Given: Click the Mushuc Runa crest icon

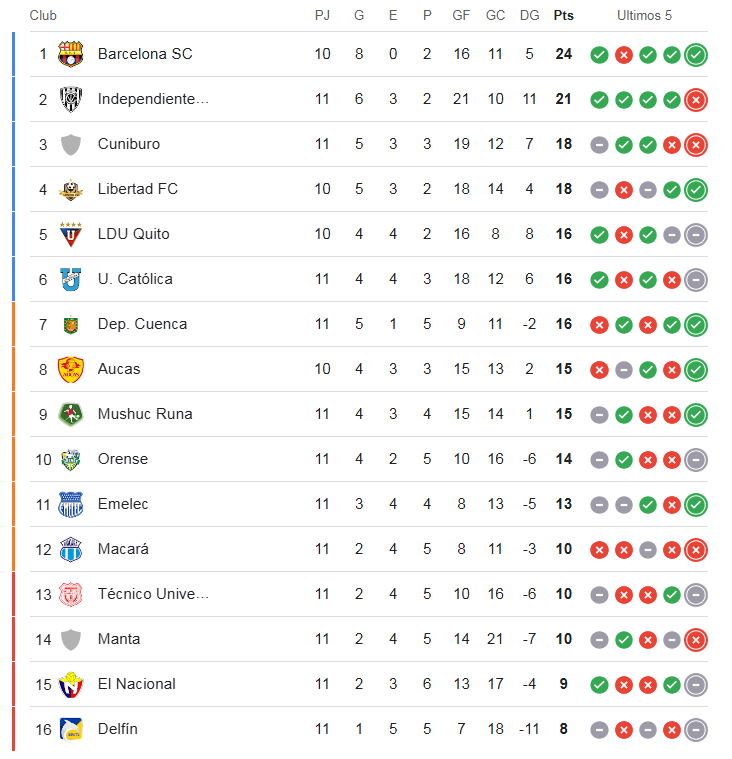Looking at the screenshot, I should (x=71, y=414).
